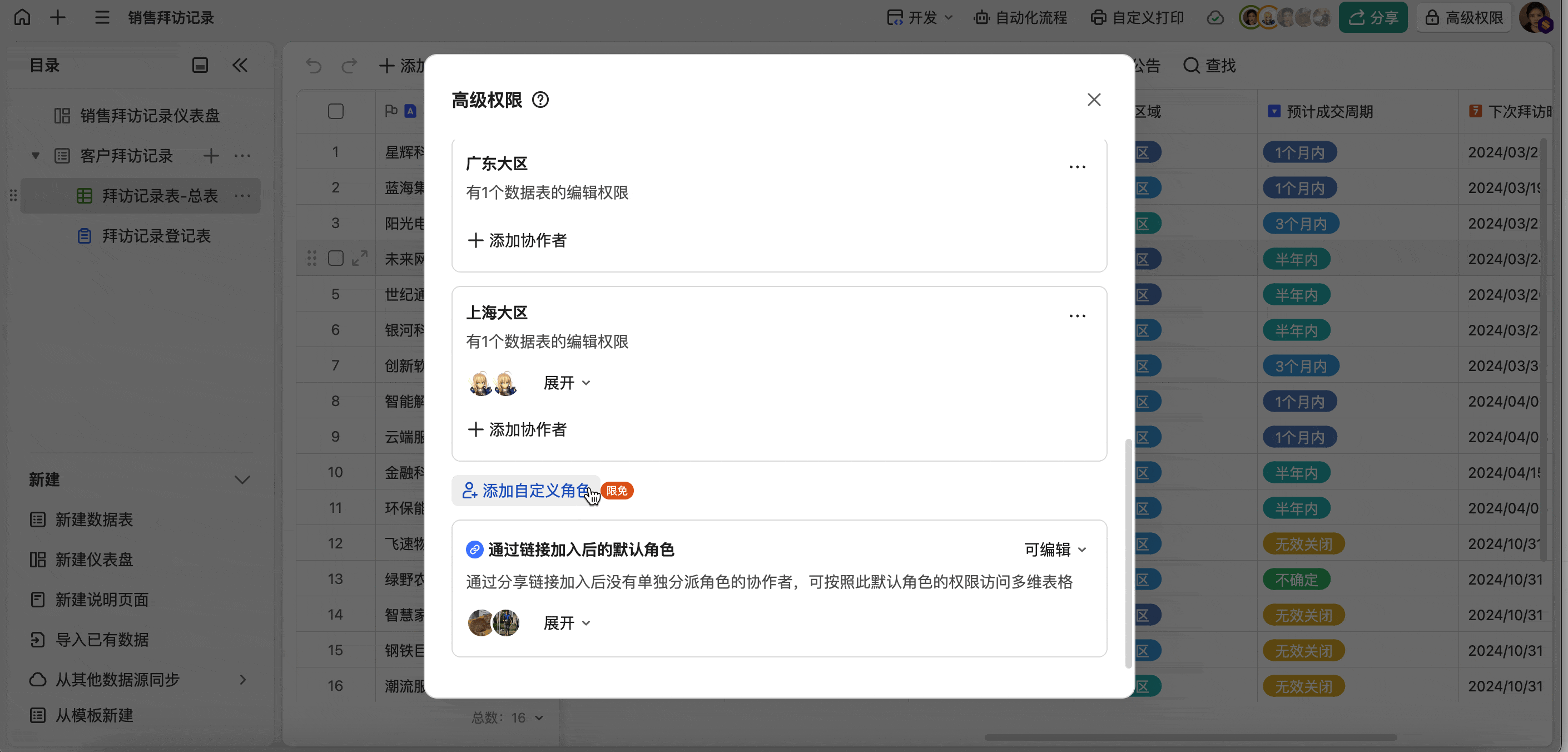
Task: Open the 可编辑 default role dropdown
Action: (x=1055, y=550)
